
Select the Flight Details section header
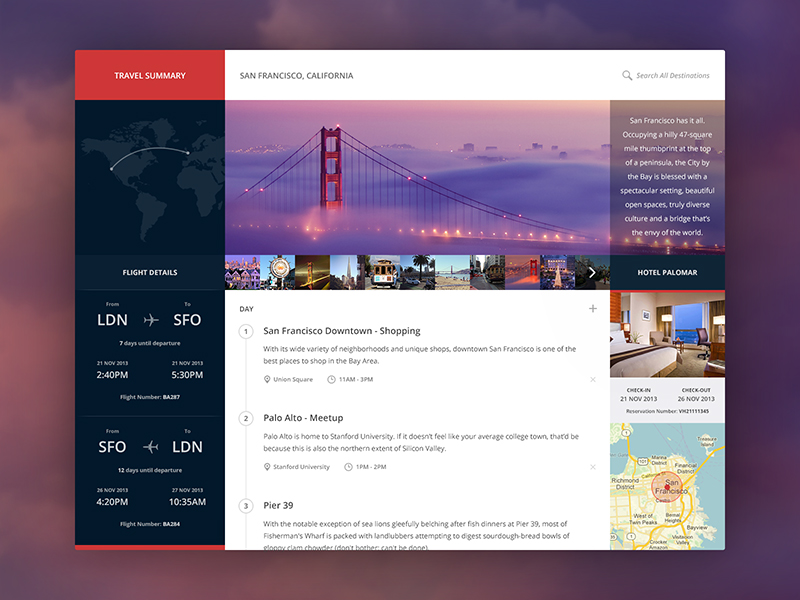click(x=150, y=272)
